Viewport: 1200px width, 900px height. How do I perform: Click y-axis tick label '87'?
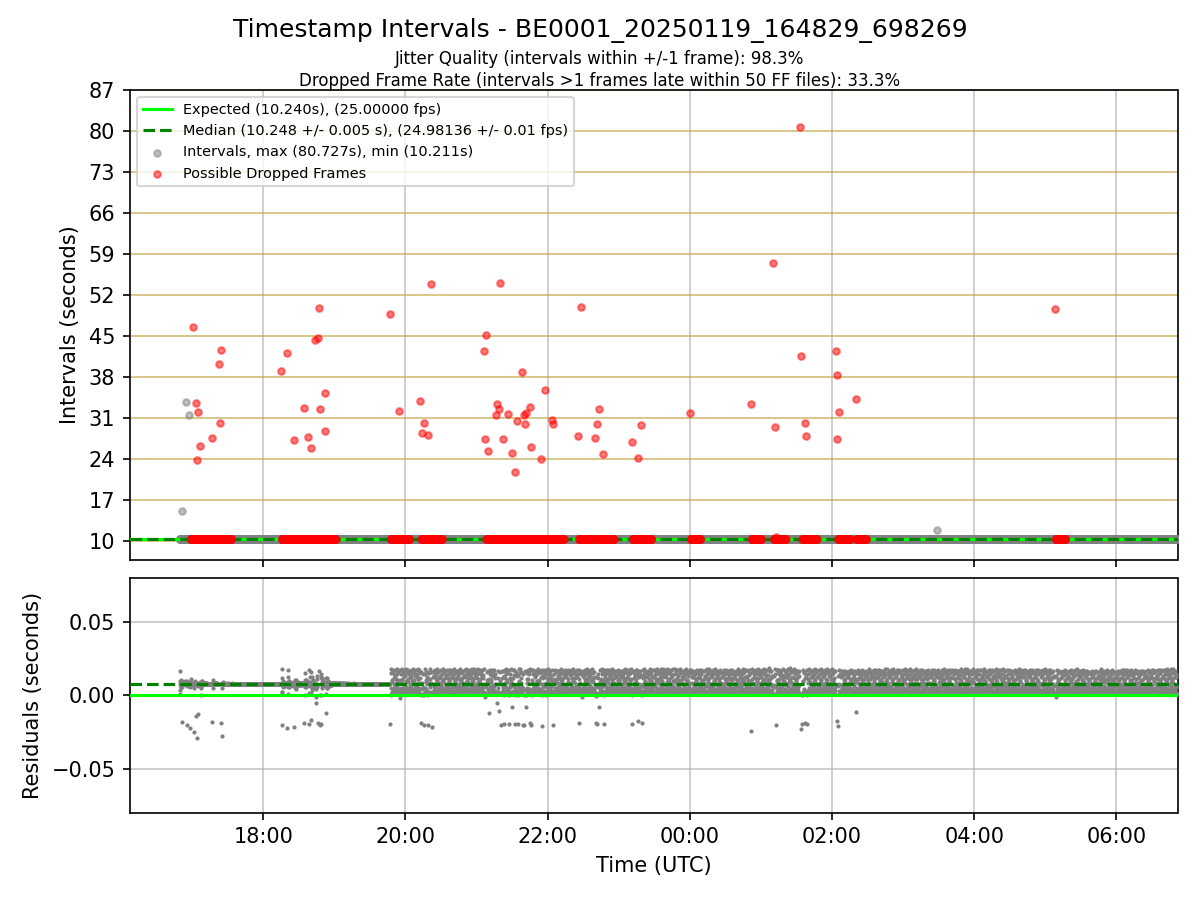[x=103, y=90]
